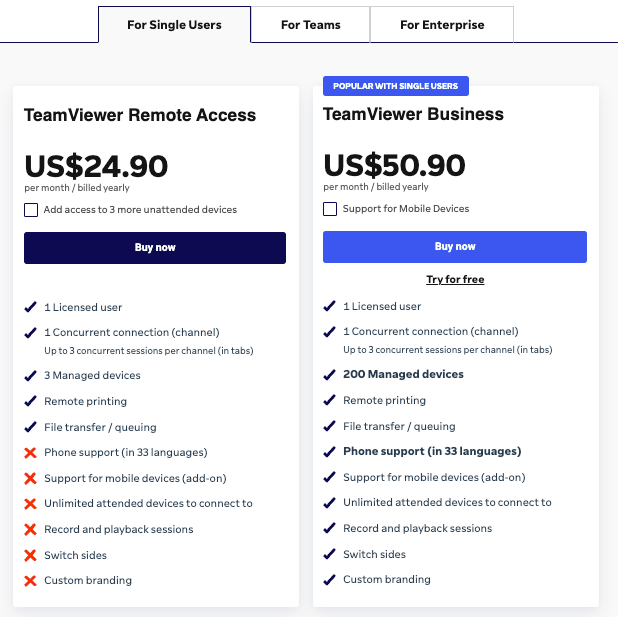
Task: Check Support for Mobile Devices option
Action: click(x=330, y=209)
